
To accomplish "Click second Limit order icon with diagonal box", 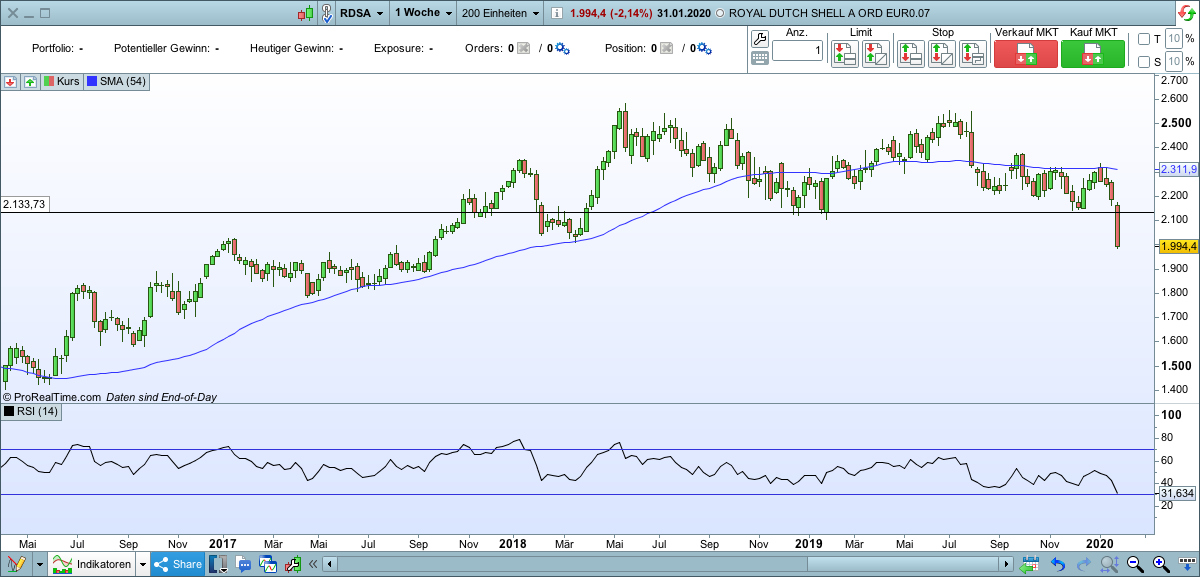I will pyautogui.click(x=875, y=54).
